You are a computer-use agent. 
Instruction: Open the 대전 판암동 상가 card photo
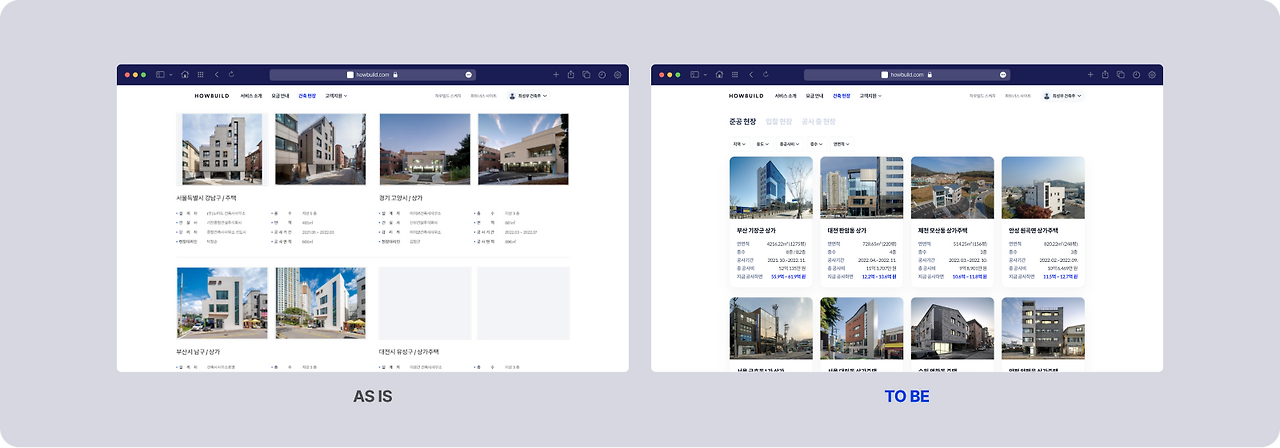861,187
